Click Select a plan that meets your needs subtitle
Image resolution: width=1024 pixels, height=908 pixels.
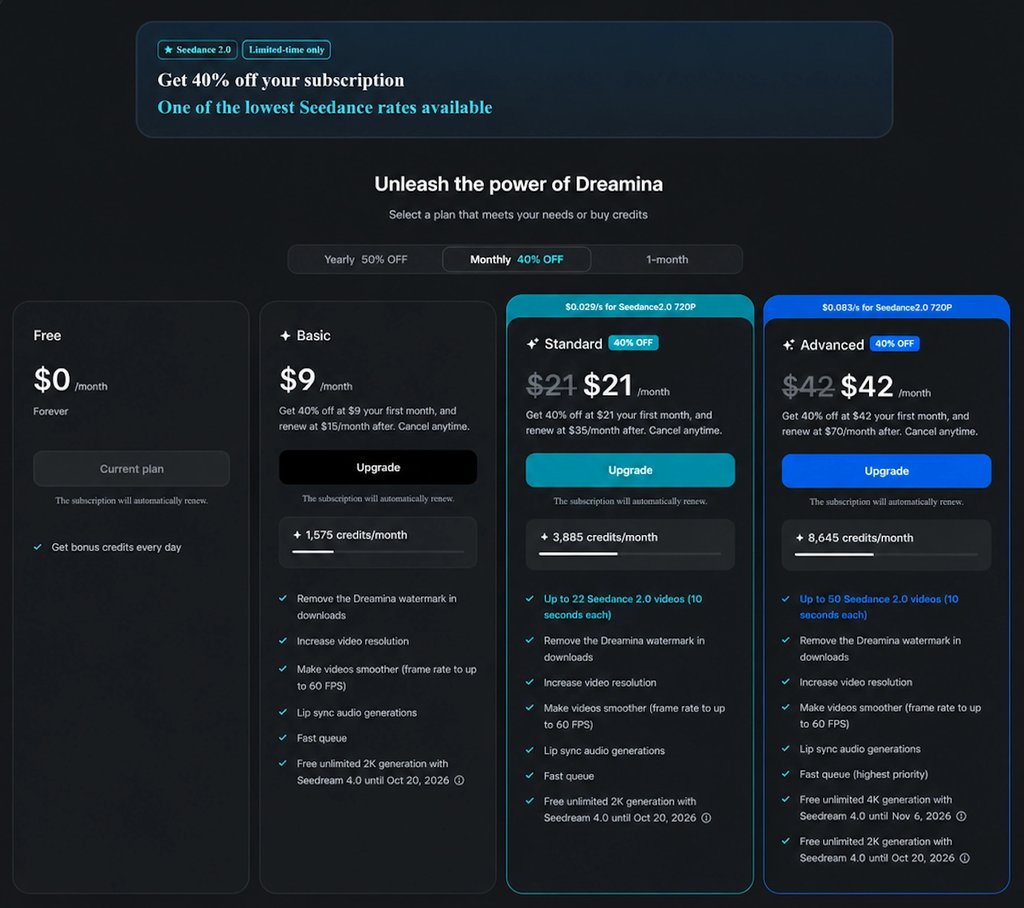pyautogui.click(x=519, y=215)
